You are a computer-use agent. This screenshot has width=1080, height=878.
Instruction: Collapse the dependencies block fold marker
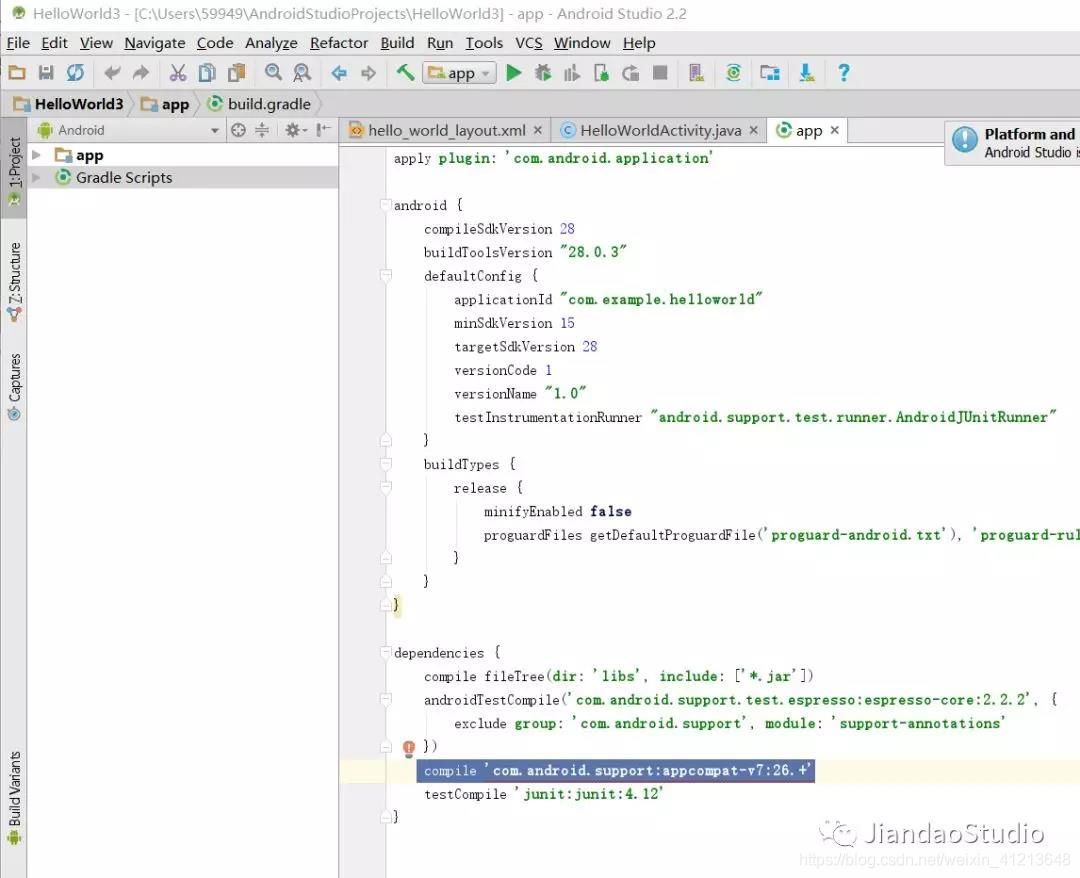coord(386,652)
